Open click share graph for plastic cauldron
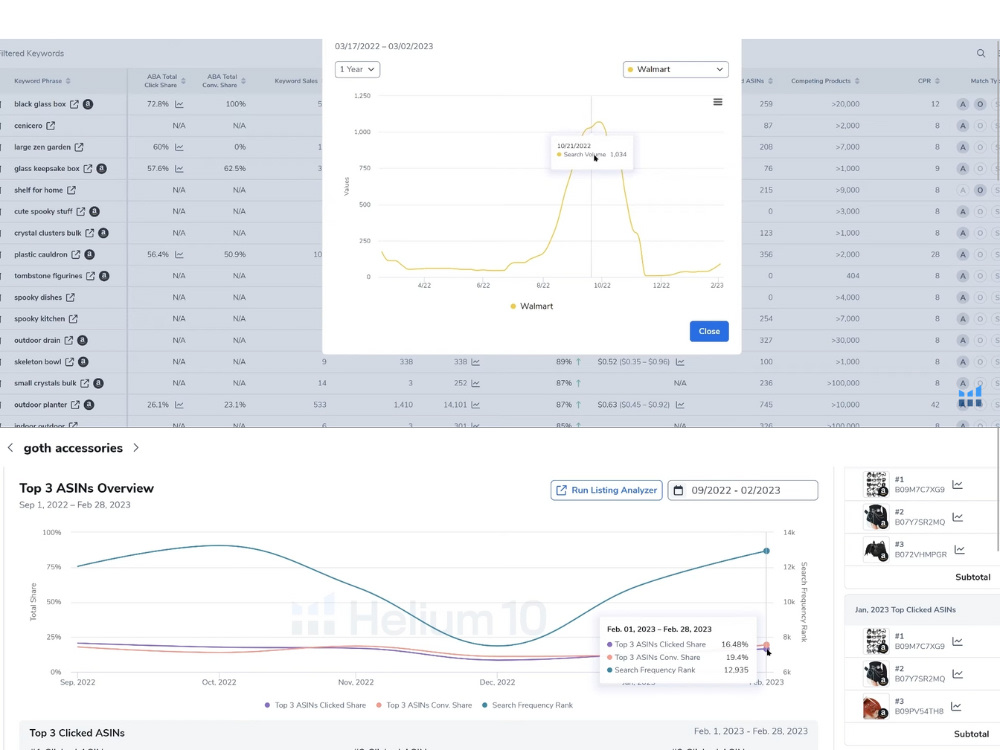 coord(179,254)
